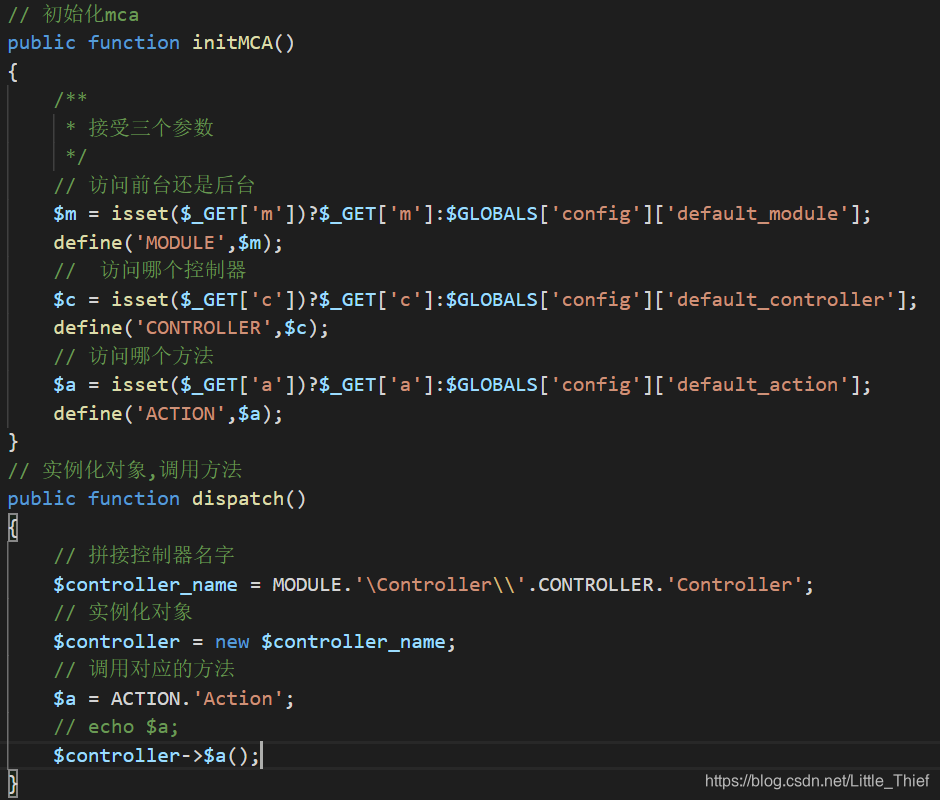Click the comment '// 调用对应的方法'
This screenshot has width=940, height=800.
coord(144,669)
